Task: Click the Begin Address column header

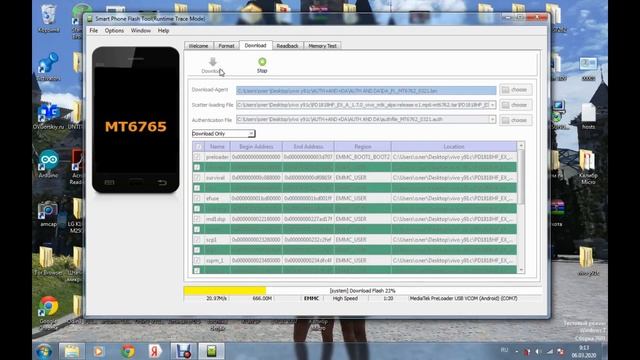Action: tap(256, 147)
